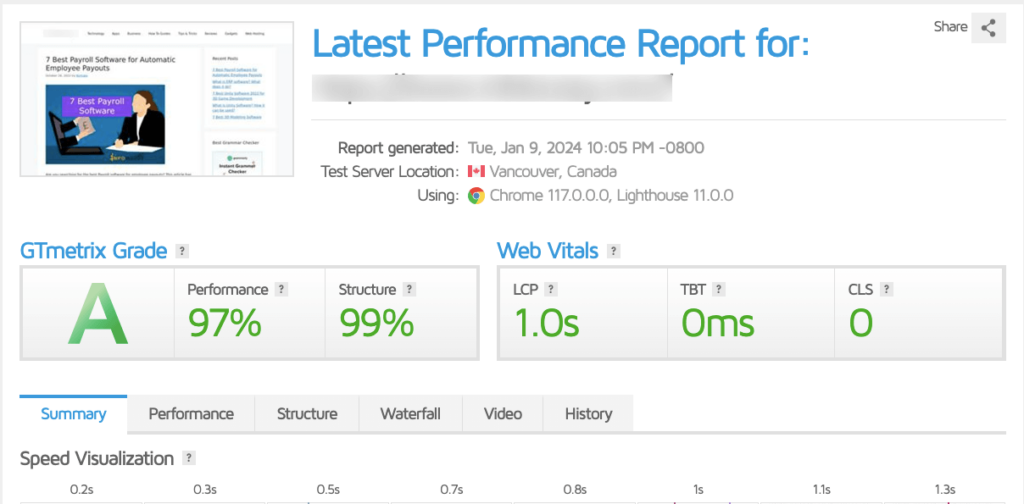
Task: Click the Canada flag icon
Action: [477, 171]
